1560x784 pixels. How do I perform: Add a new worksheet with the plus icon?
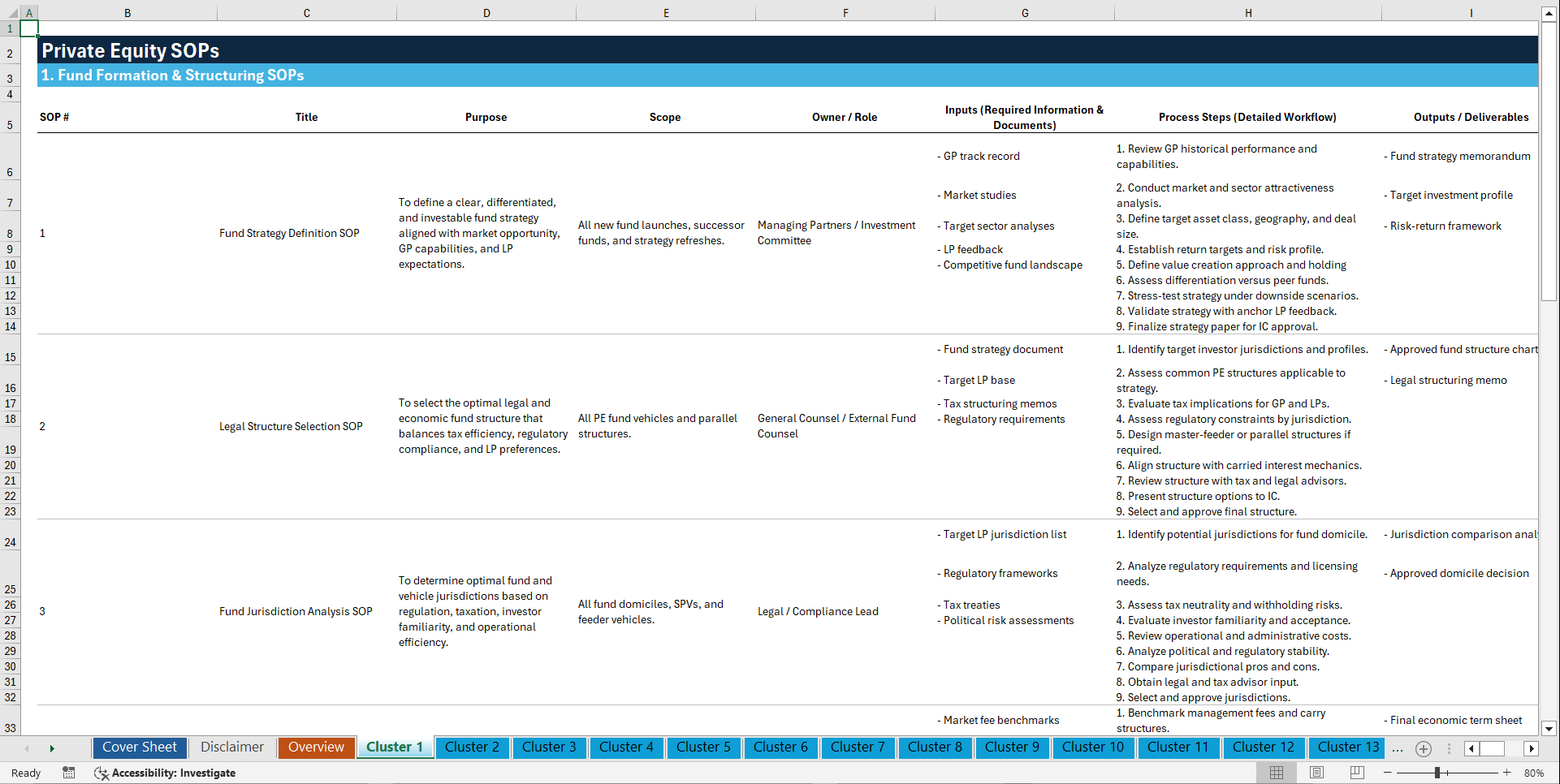click(1423, 748)
